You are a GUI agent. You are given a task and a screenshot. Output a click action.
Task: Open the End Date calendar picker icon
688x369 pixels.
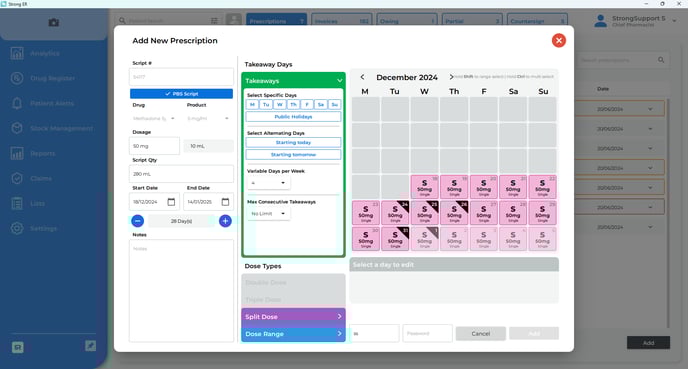tap(225, 202)
